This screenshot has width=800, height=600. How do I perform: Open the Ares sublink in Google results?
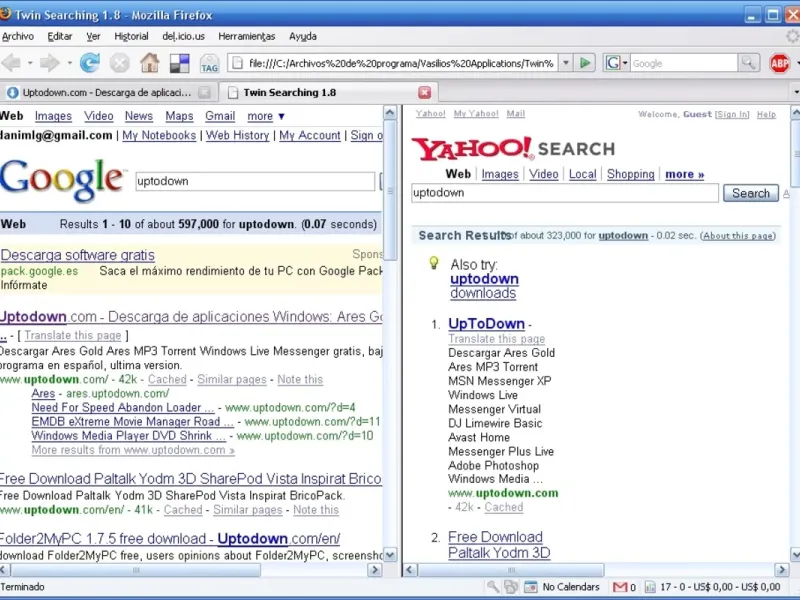click(x=43, y=394)
